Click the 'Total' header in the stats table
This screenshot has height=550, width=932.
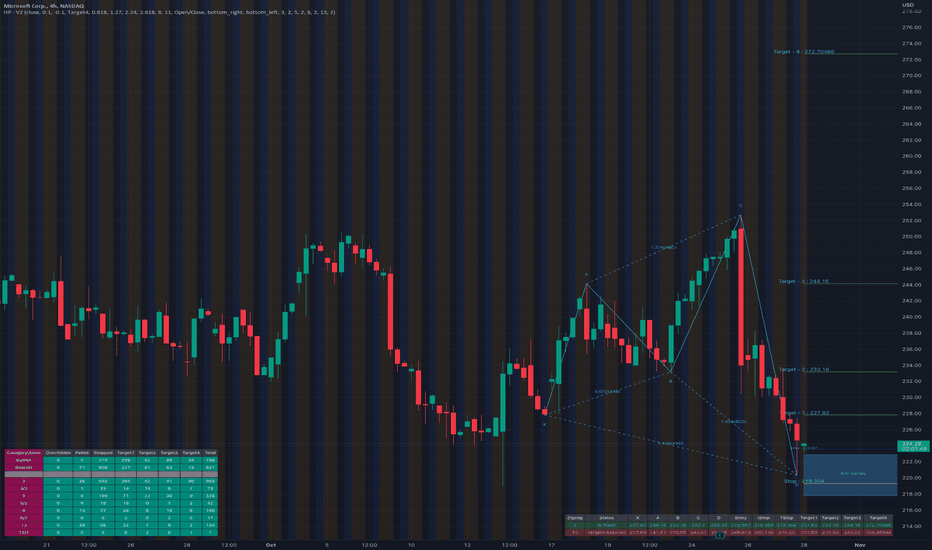click(x=210, y=452)
